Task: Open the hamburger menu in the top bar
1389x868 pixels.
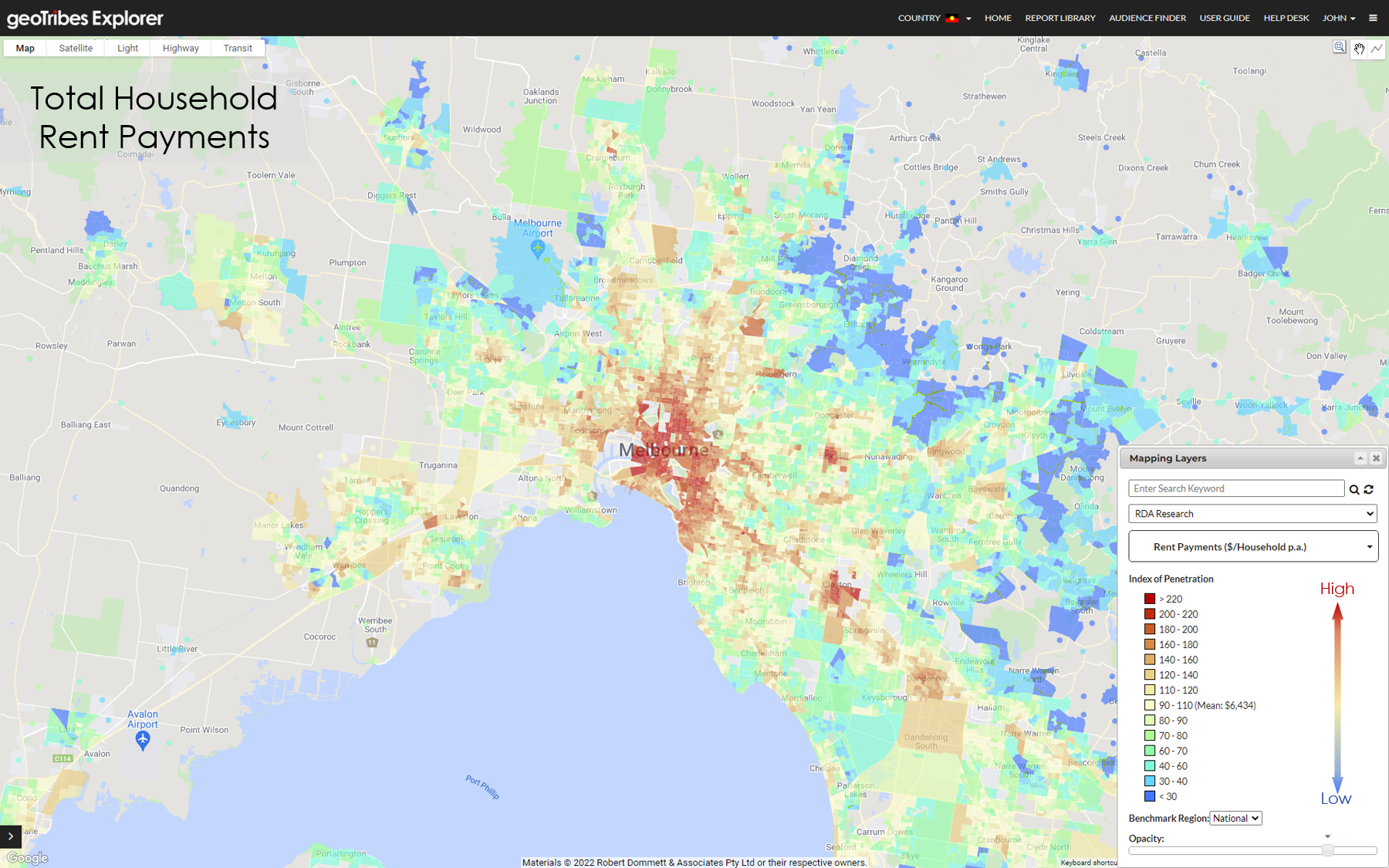Action: (1373, 18)
